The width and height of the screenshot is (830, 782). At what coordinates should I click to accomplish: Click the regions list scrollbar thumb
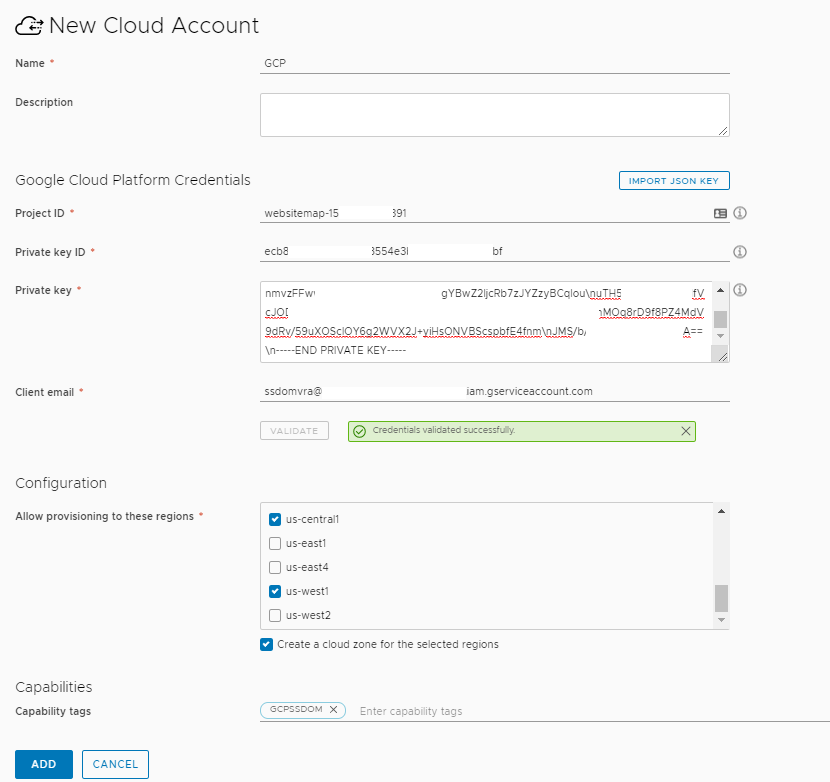tap(721, 598)
